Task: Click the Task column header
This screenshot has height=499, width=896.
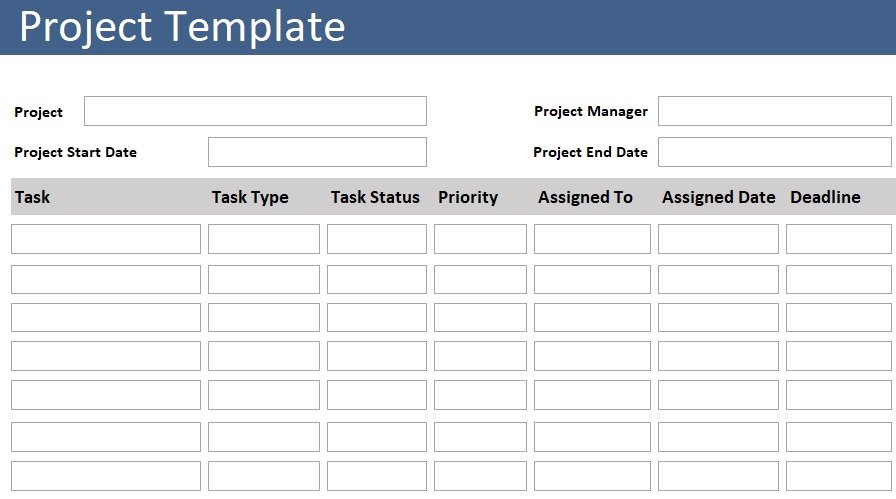Action: coord(33,197)
